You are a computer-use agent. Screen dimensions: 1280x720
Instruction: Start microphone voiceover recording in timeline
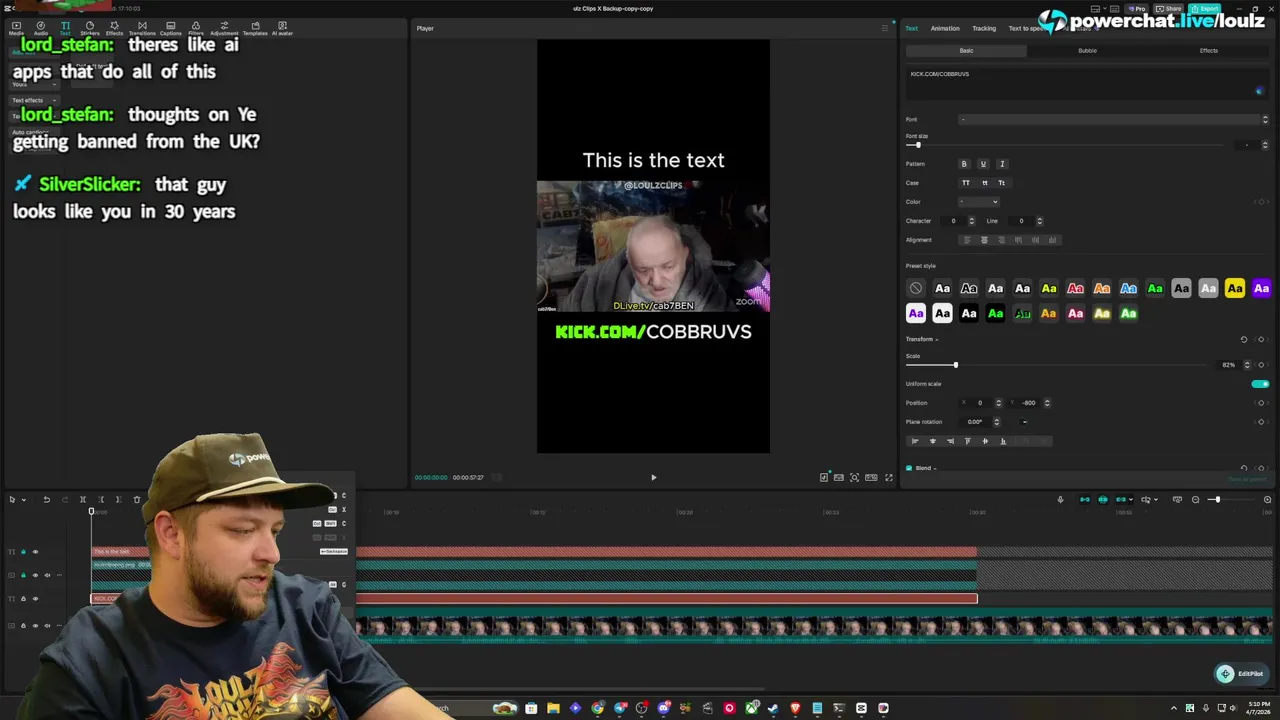click(x=1060, y=500)
